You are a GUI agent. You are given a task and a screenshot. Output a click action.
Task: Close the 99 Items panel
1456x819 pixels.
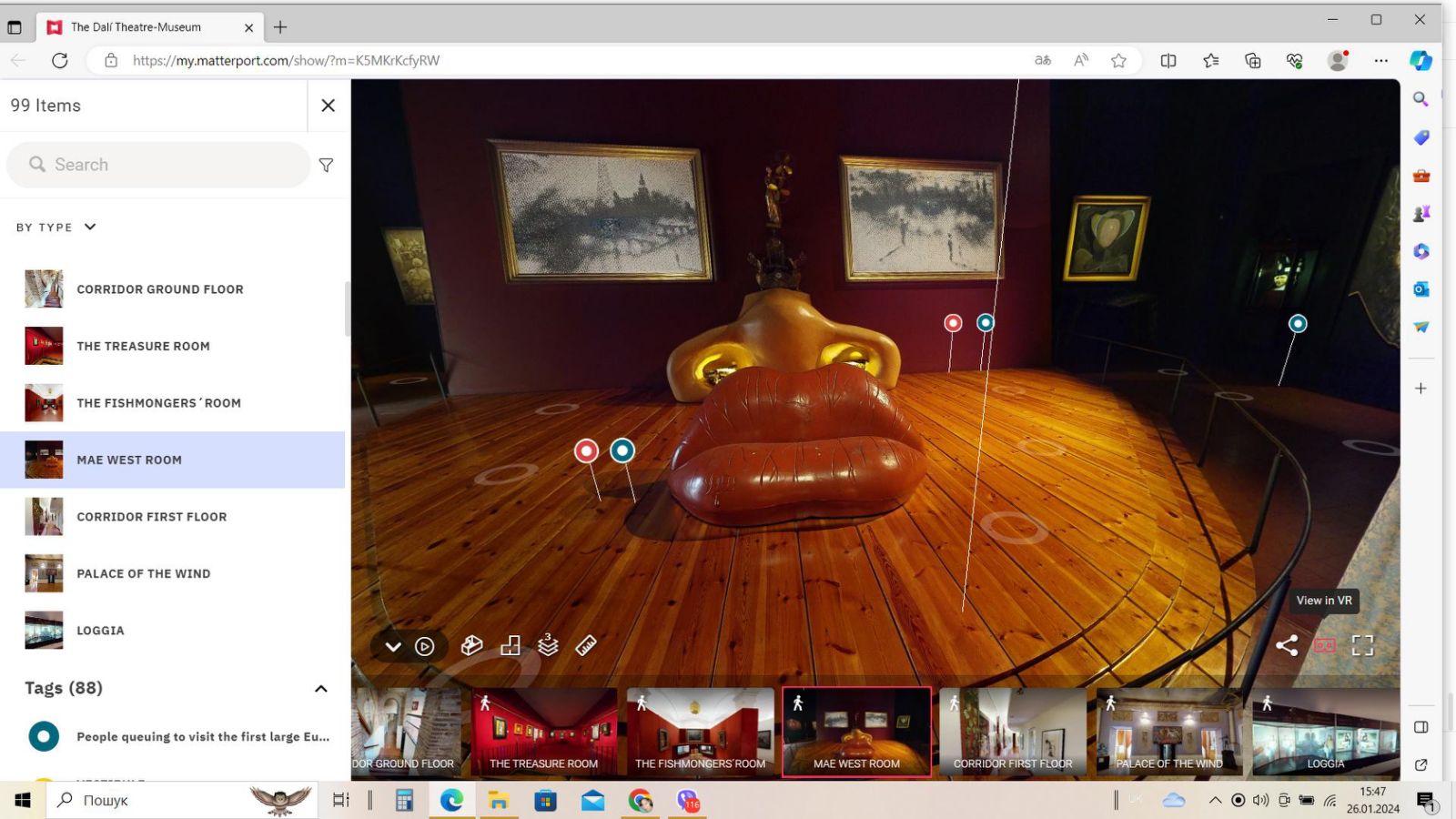[x=329, y=106]
